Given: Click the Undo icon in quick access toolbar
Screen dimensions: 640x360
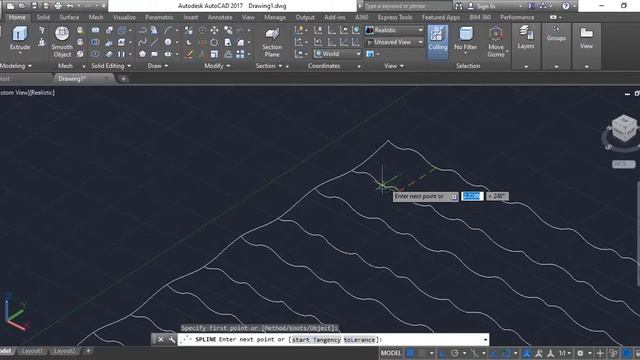Looking at the screenshot, I should click(x=70, y=6).
